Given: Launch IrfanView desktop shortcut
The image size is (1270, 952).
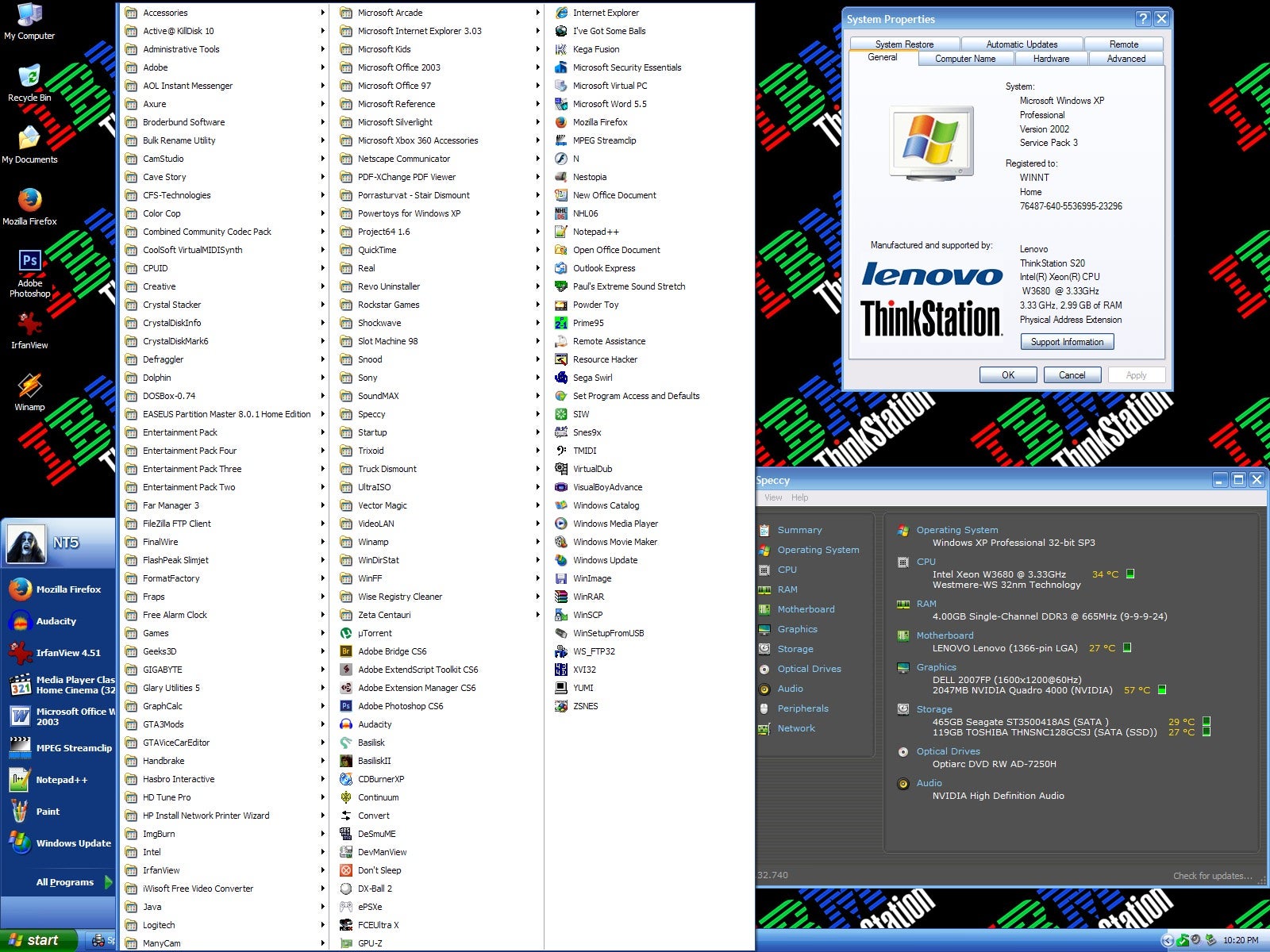Looking at the screenshot, I should point(29,331).
